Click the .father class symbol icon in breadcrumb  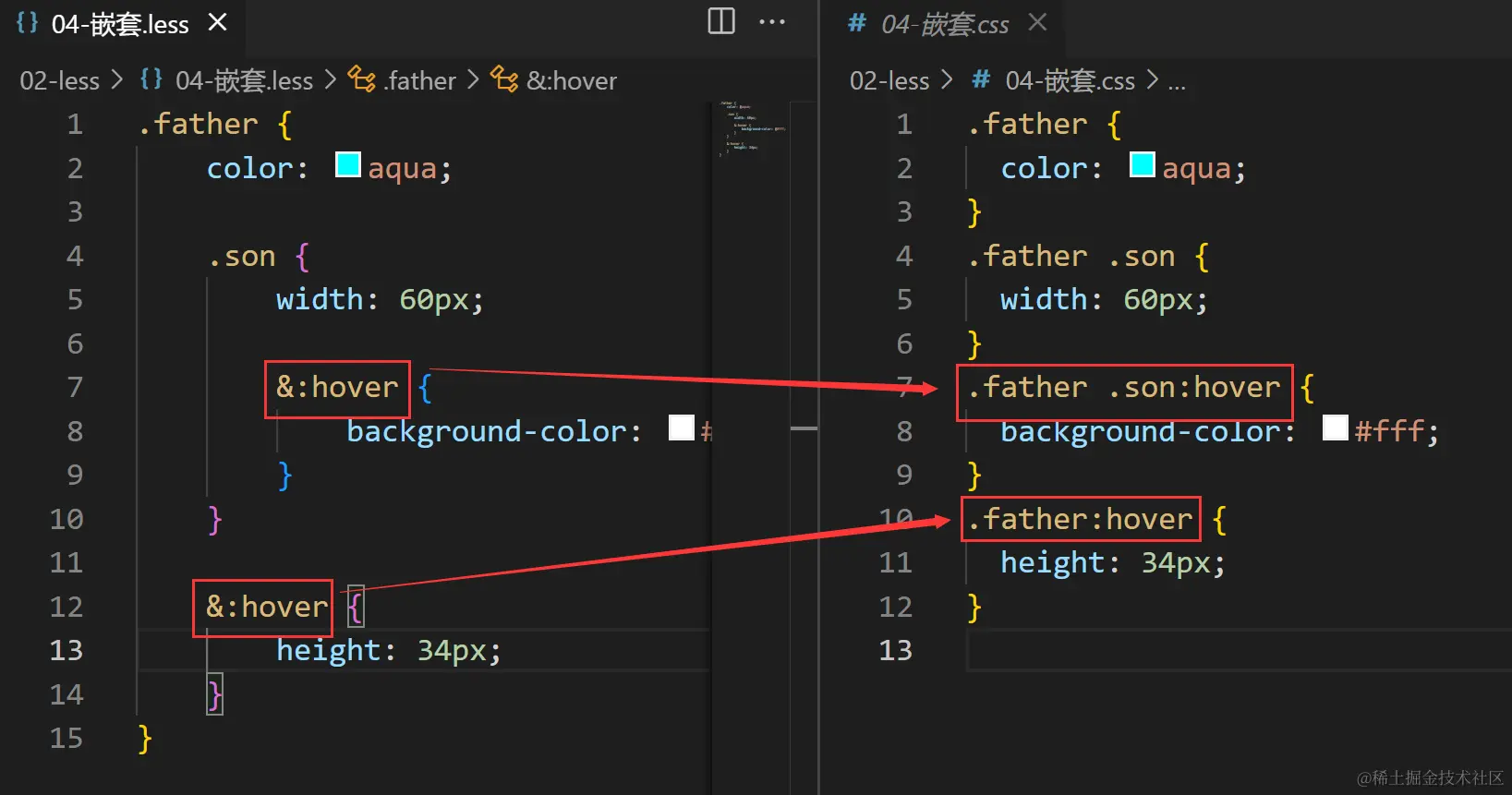tap(362, 79)
